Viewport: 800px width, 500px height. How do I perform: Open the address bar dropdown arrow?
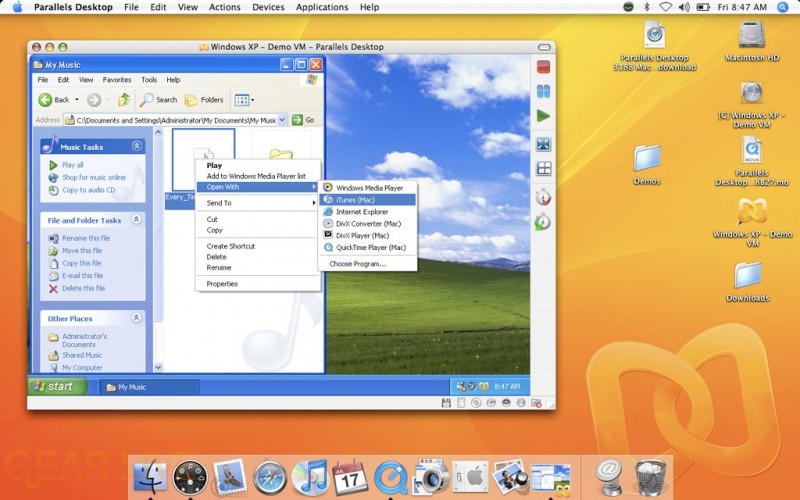click(x=282, y=120)
